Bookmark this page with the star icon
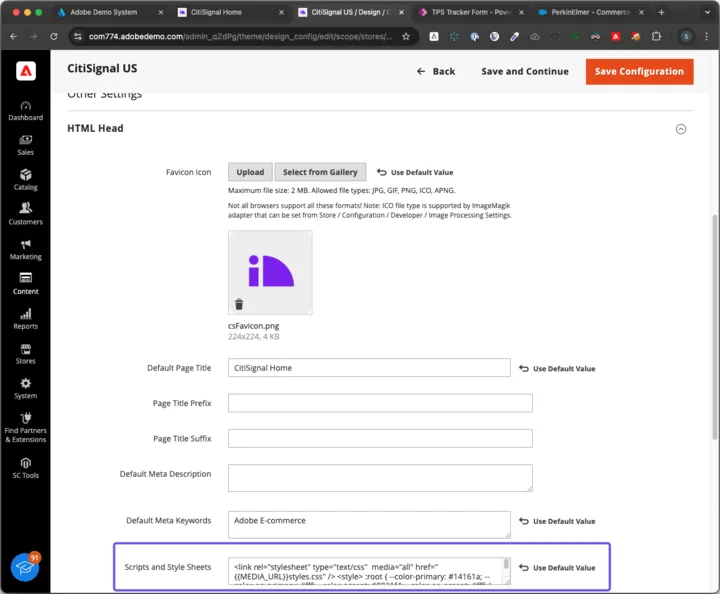This screenshot has width=720, height=594. tap(405, 36)
